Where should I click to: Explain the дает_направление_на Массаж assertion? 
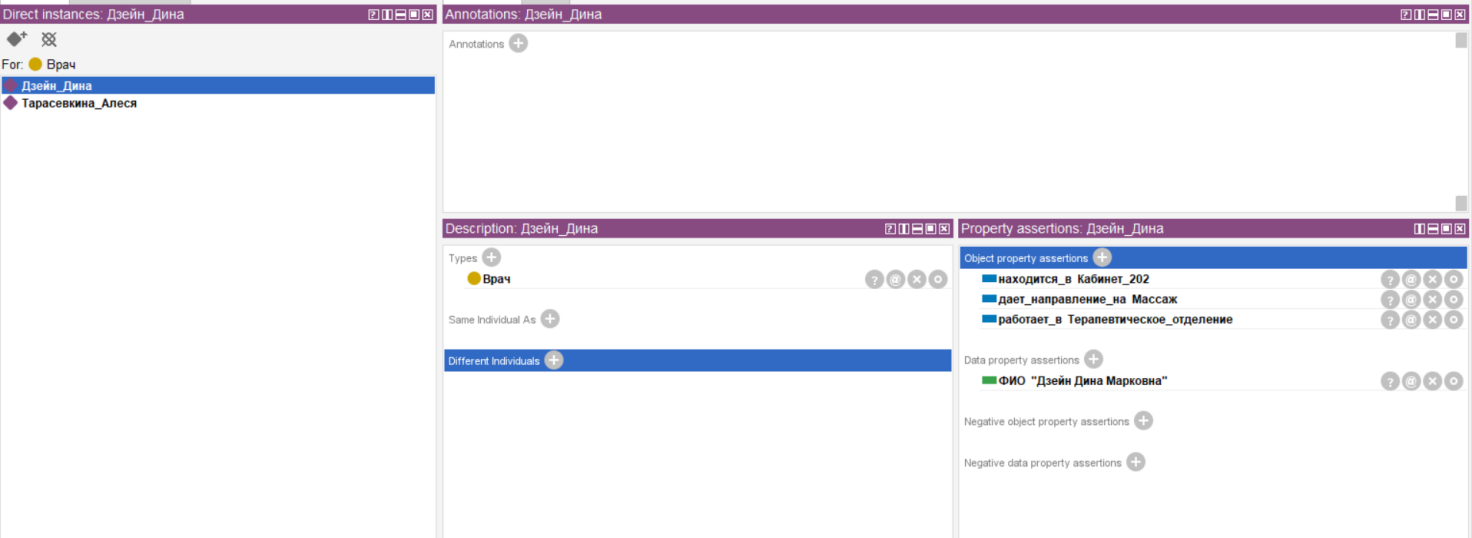point(1390,300)
